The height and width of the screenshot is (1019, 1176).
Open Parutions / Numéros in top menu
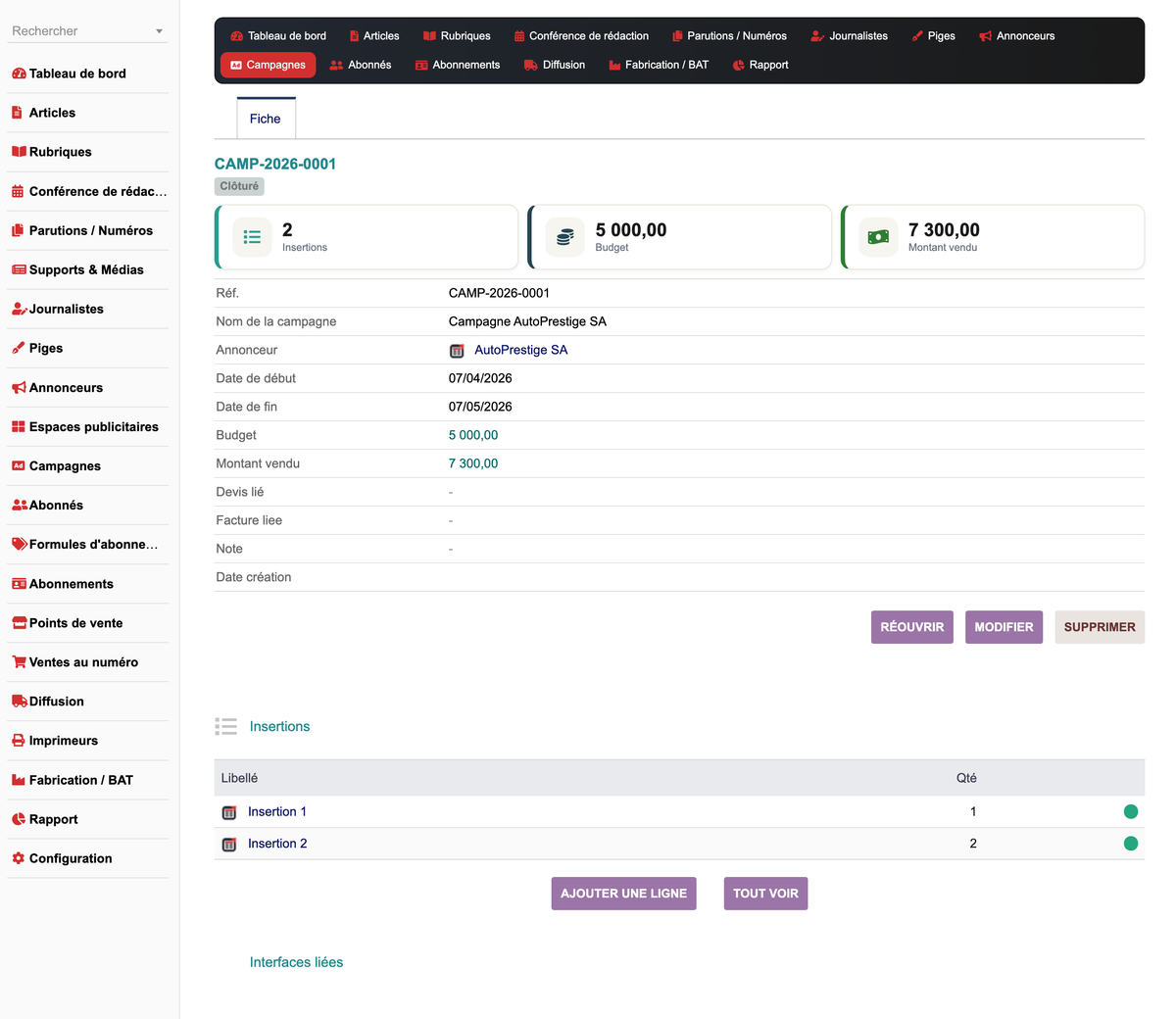729,36
